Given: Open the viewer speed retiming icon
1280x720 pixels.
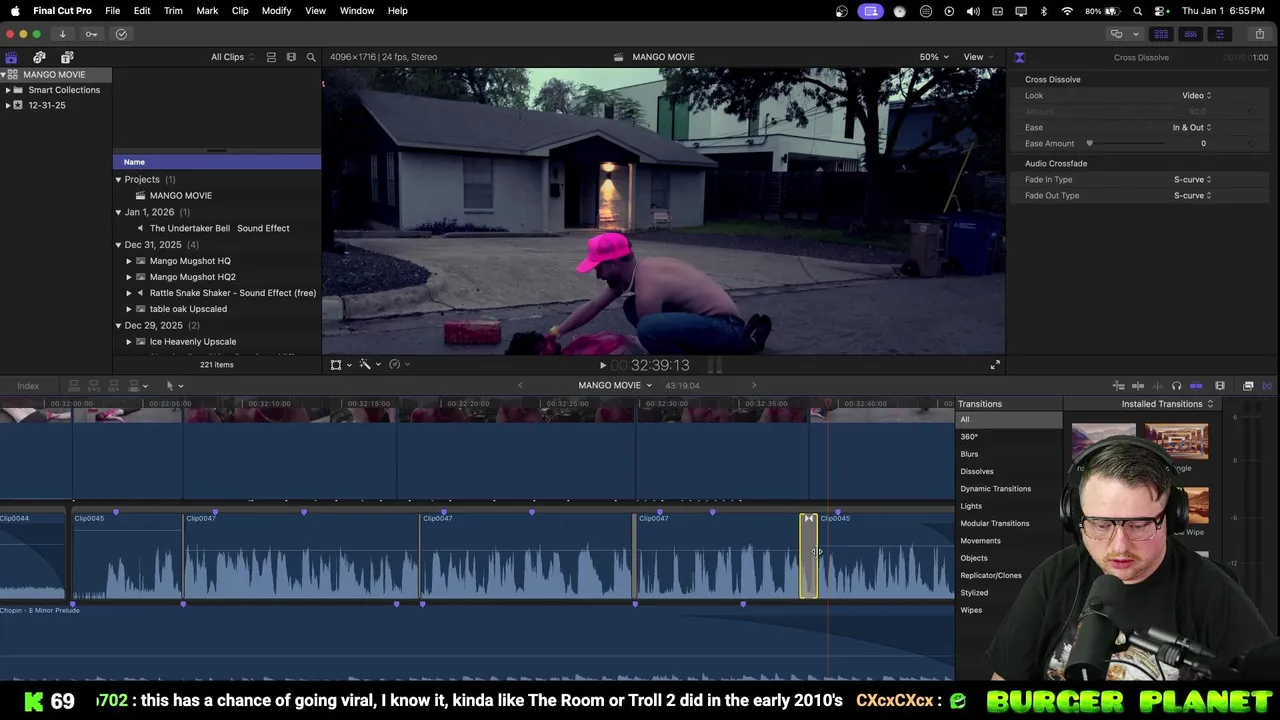Looking at the screenshot, I should 395,365.
